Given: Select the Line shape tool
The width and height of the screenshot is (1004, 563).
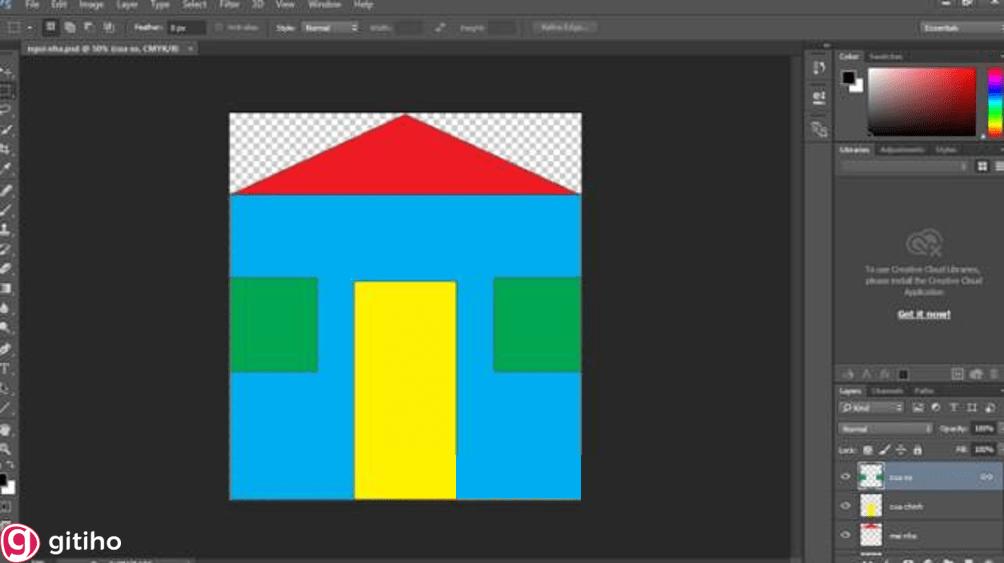Looking at the screenshot, I should pyautogui.click(x=6, y=408).
